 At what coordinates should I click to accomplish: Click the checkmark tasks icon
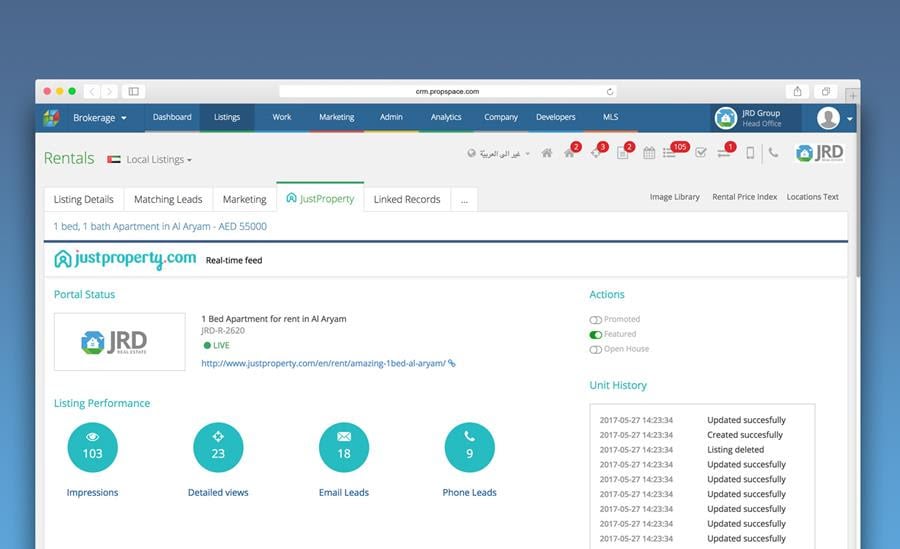(700, 153)
